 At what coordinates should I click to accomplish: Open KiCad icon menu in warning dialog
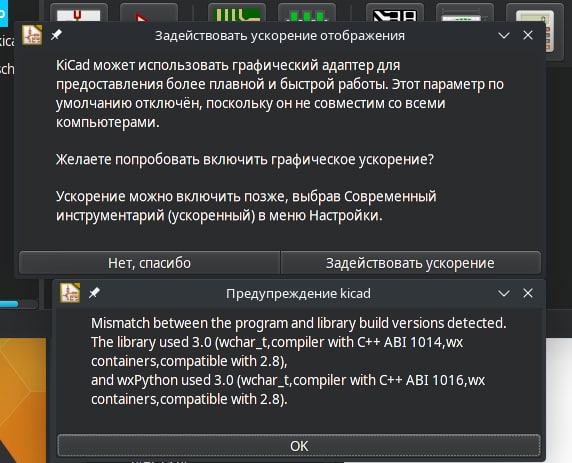pyautogui.click(x=70, y=293)
